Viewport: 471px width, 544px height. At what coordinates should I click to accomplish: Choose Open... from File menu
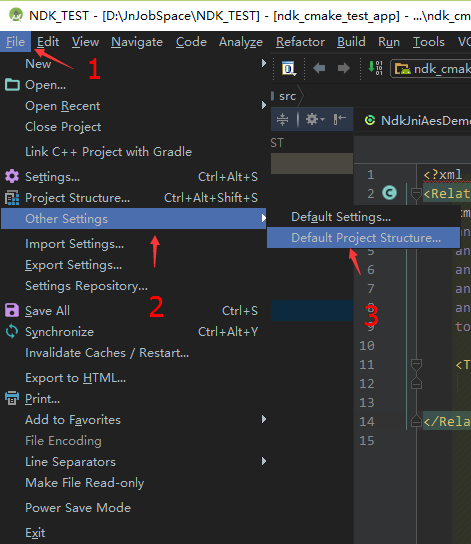click(x=45, y=85)
